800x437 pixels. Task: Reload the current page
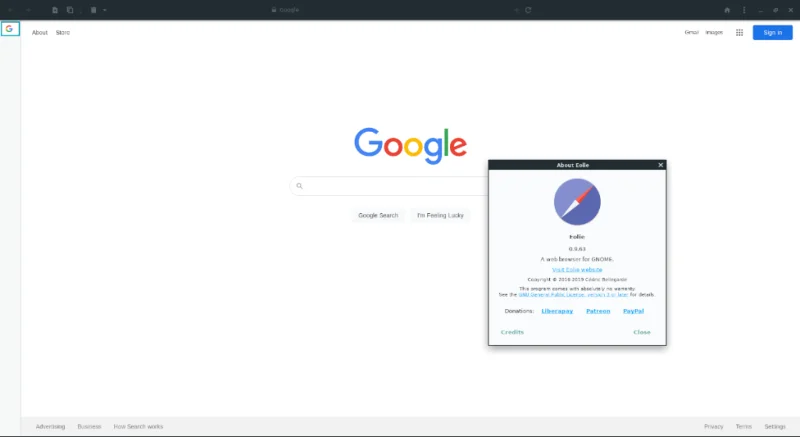click(x=528, y=10)
